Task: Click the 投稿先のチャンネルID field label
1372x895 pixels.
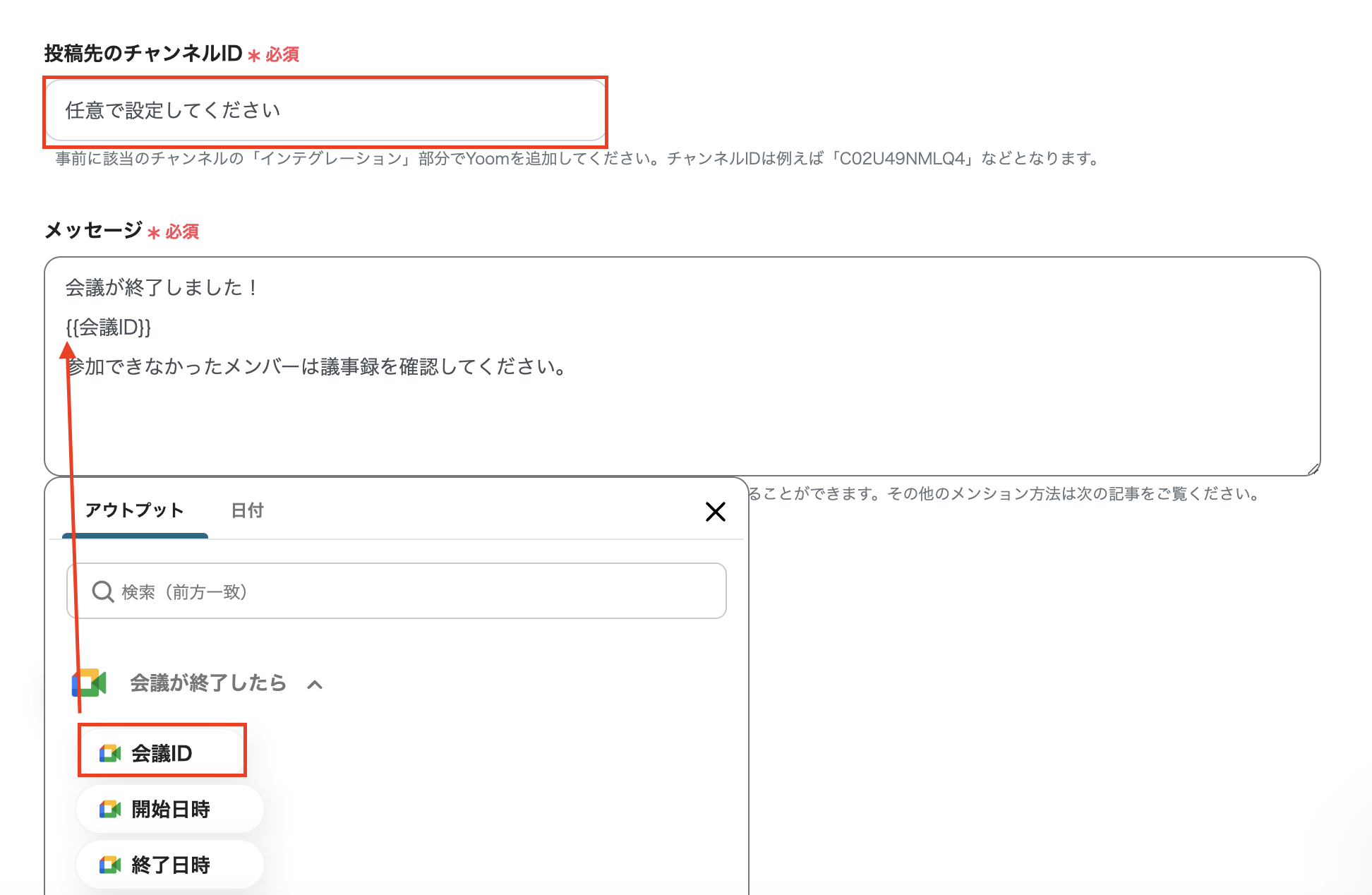Action: pyautogui.click(x=143, y=54)
